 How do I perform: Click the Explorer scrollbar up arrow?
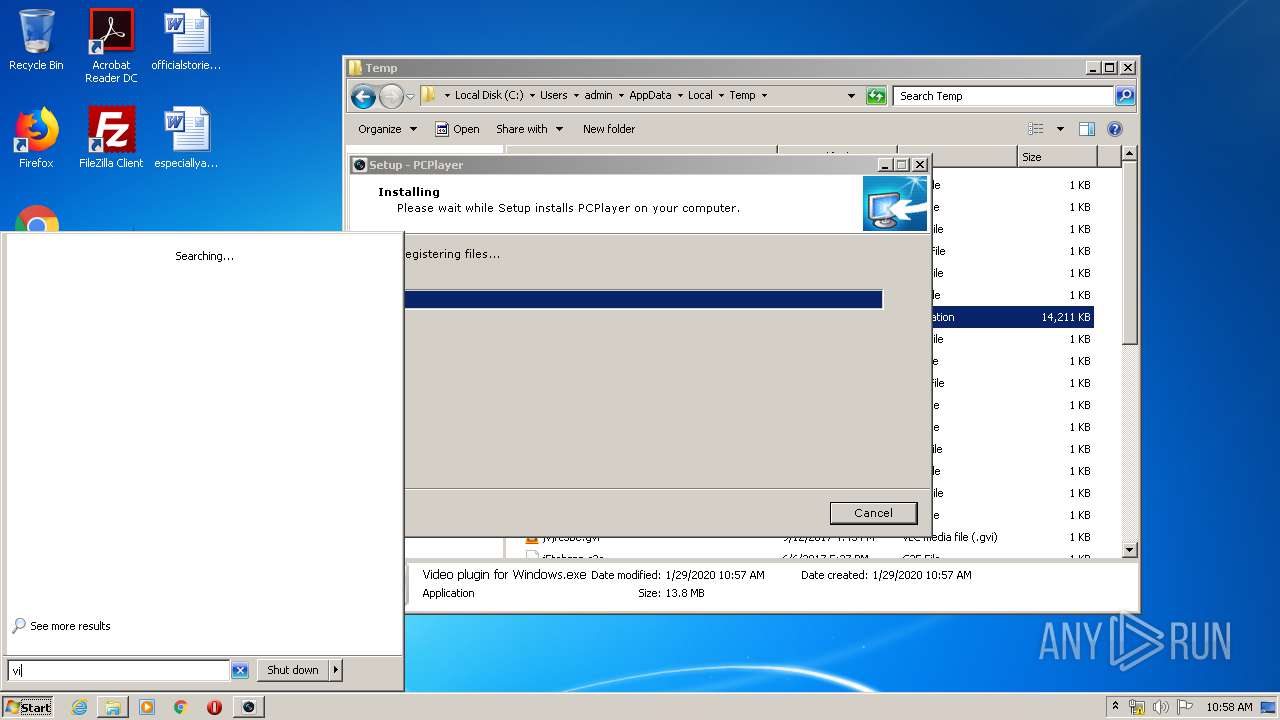tap(1129, 154)
